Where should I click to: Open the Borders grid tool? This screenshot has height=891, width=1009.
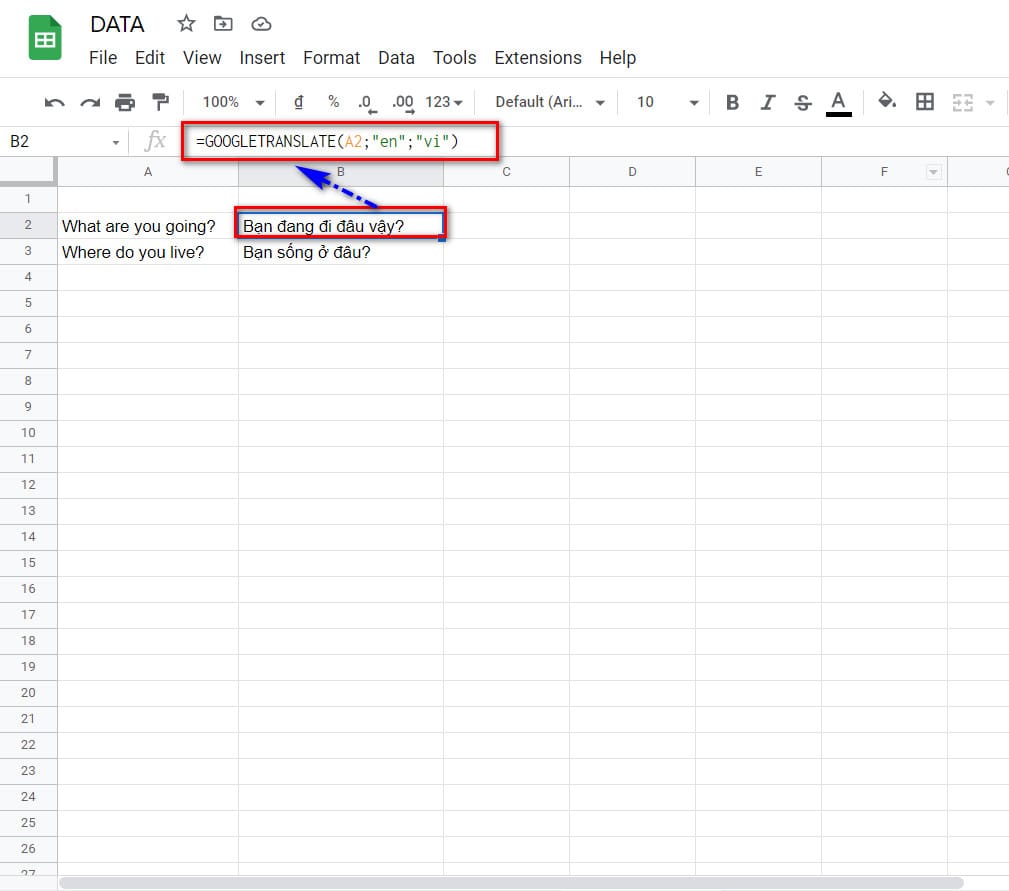(925, 102)
